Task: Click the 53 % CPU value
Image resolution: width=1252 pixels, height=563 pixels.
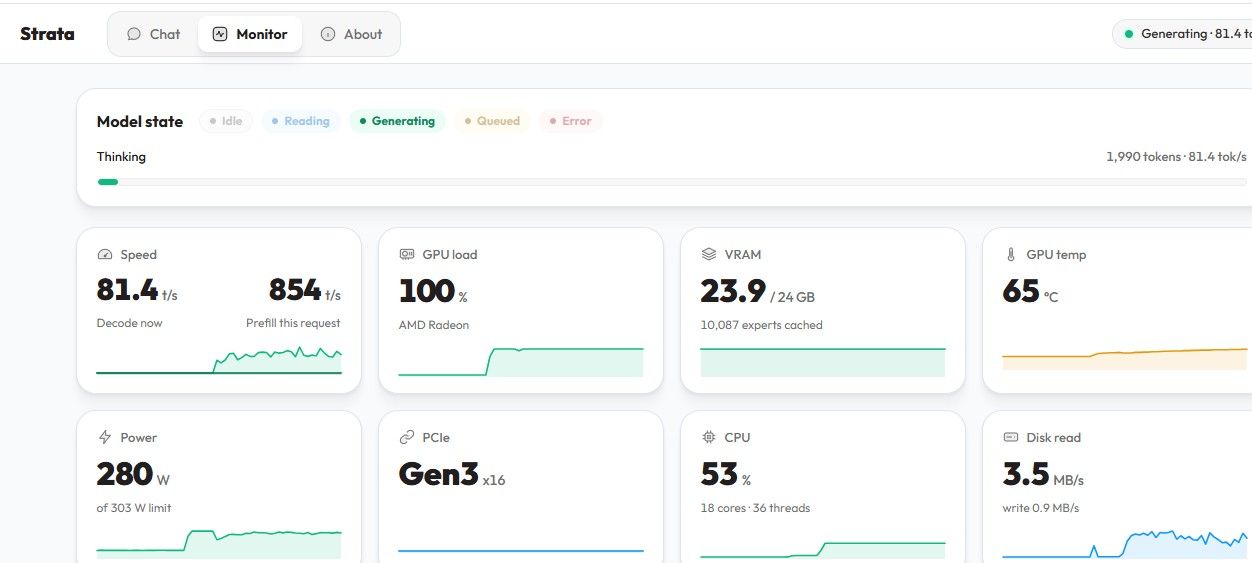Action: click(x=726, y=474)
